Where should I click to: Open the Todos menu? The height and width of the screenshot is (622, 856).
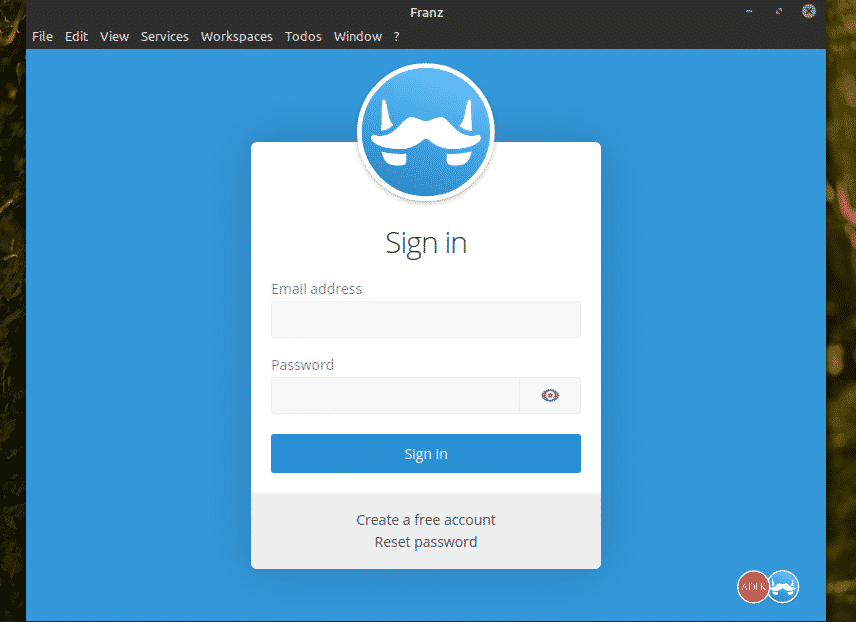coord(303,37)
